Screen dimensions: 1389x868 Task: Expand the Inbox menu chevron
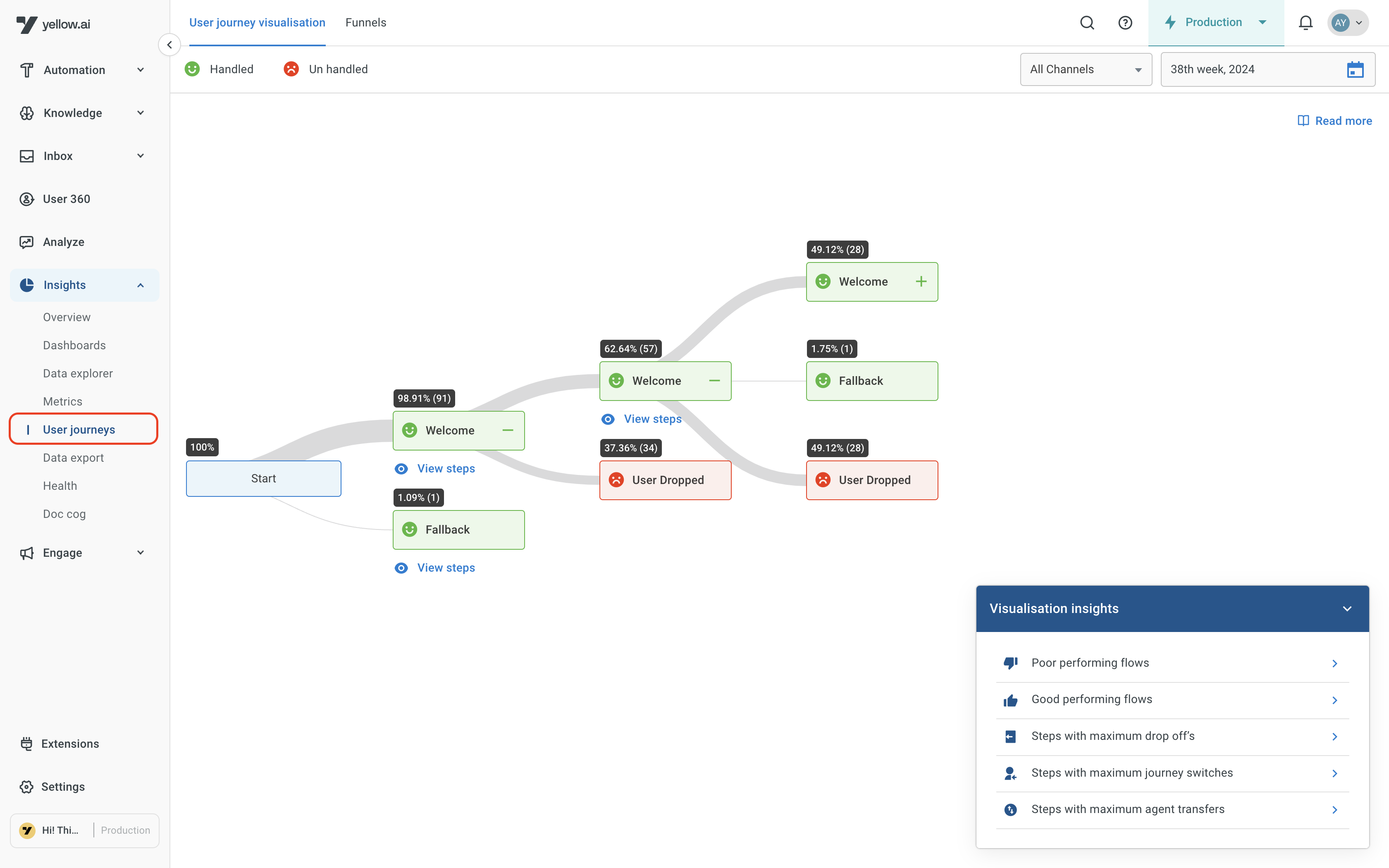pos(141,156)
